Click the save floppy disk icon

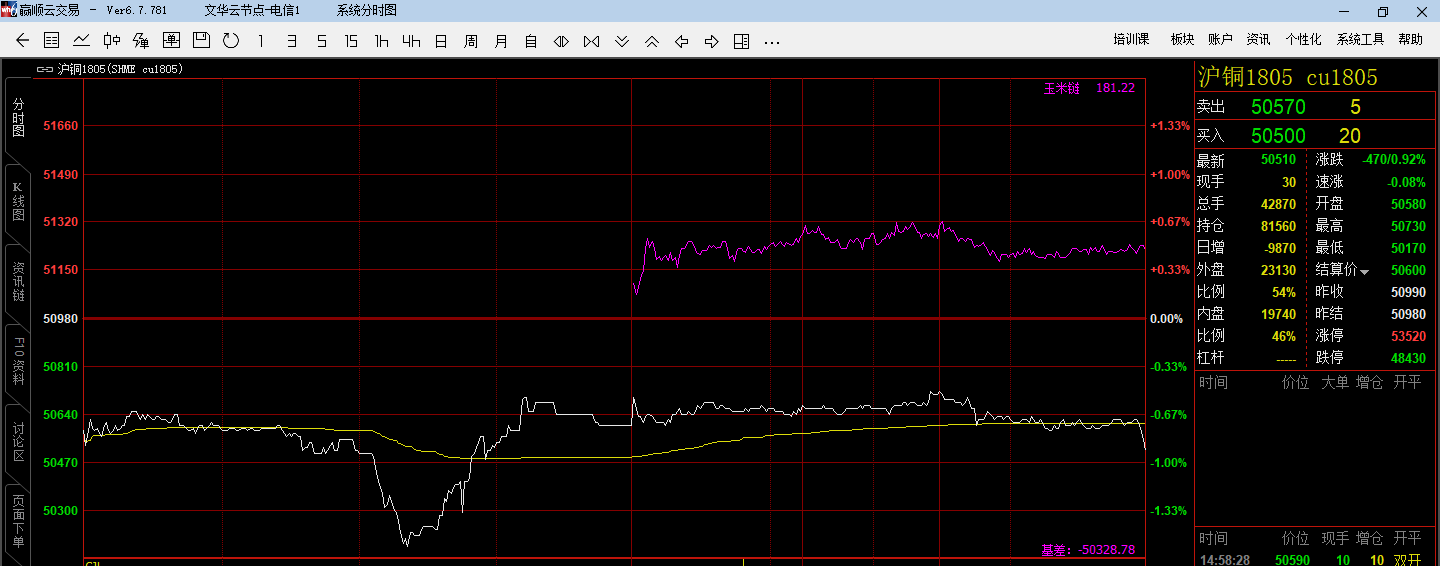(x=201, y=41)
